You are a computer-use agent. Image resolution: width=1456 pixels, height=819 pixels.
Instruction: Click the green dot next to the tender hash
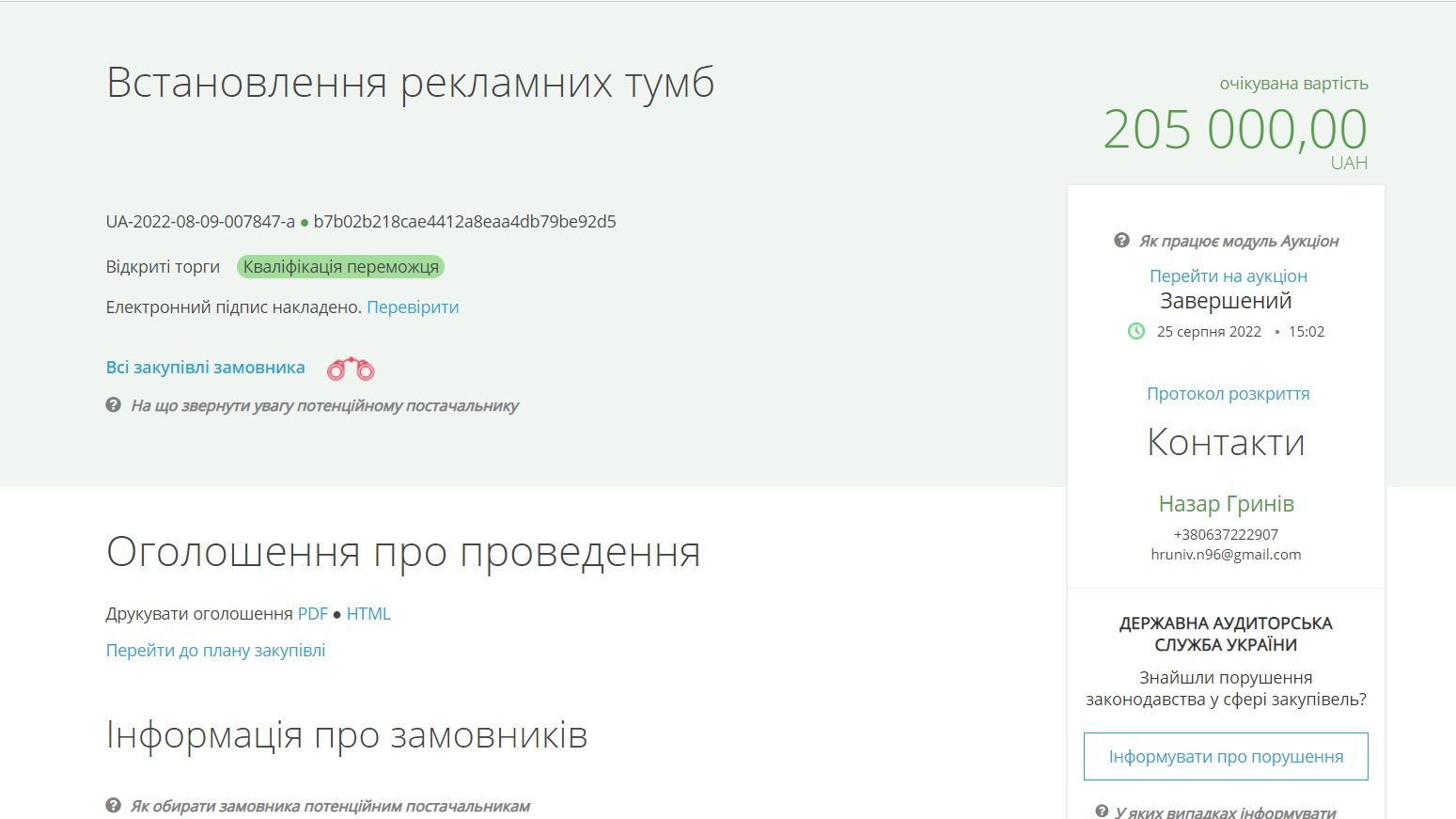coord(305,222)
